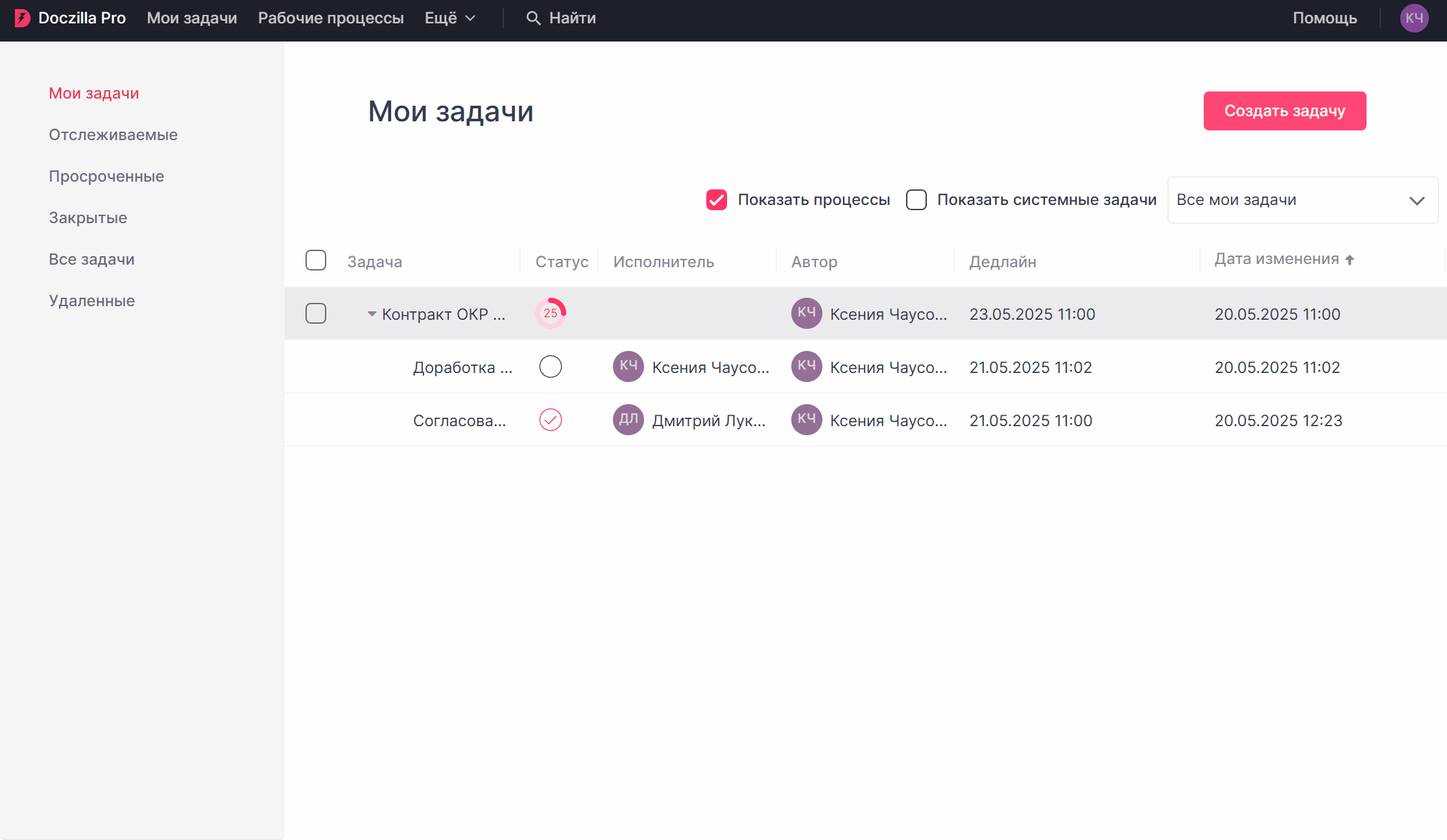Click КЧ author avatar in Согласова row
This screenshot has height=840, width=1447.
pos(807,420)
